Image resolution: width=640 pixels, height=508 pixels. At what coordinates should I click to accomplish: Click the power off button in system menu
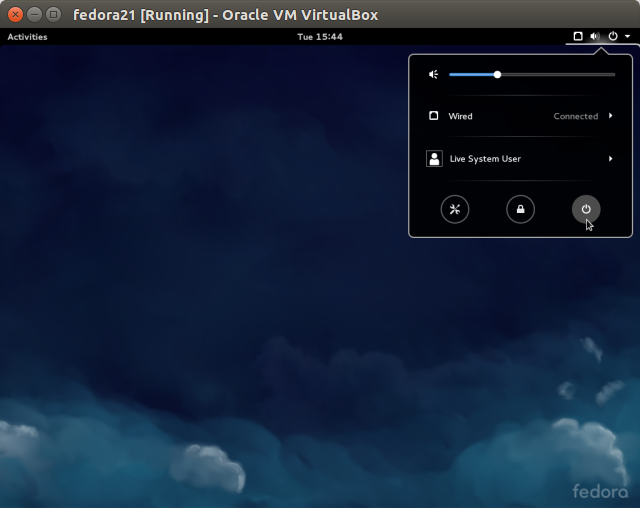(586, 209)
